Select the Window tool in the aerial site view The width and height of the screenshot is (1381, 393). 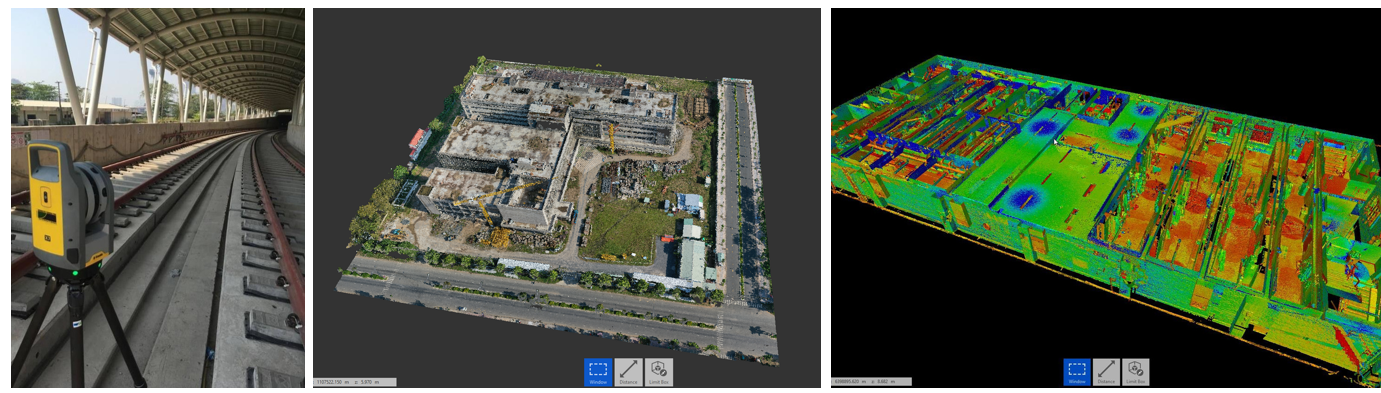coord(598,372)
